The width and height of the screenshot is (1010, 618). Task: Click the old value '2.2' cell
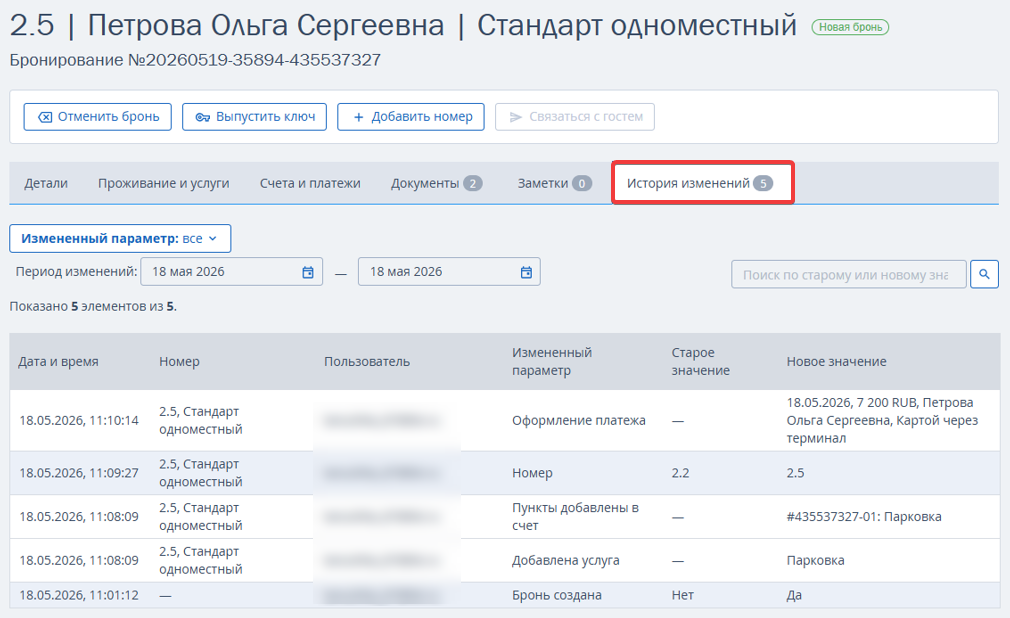680,473
